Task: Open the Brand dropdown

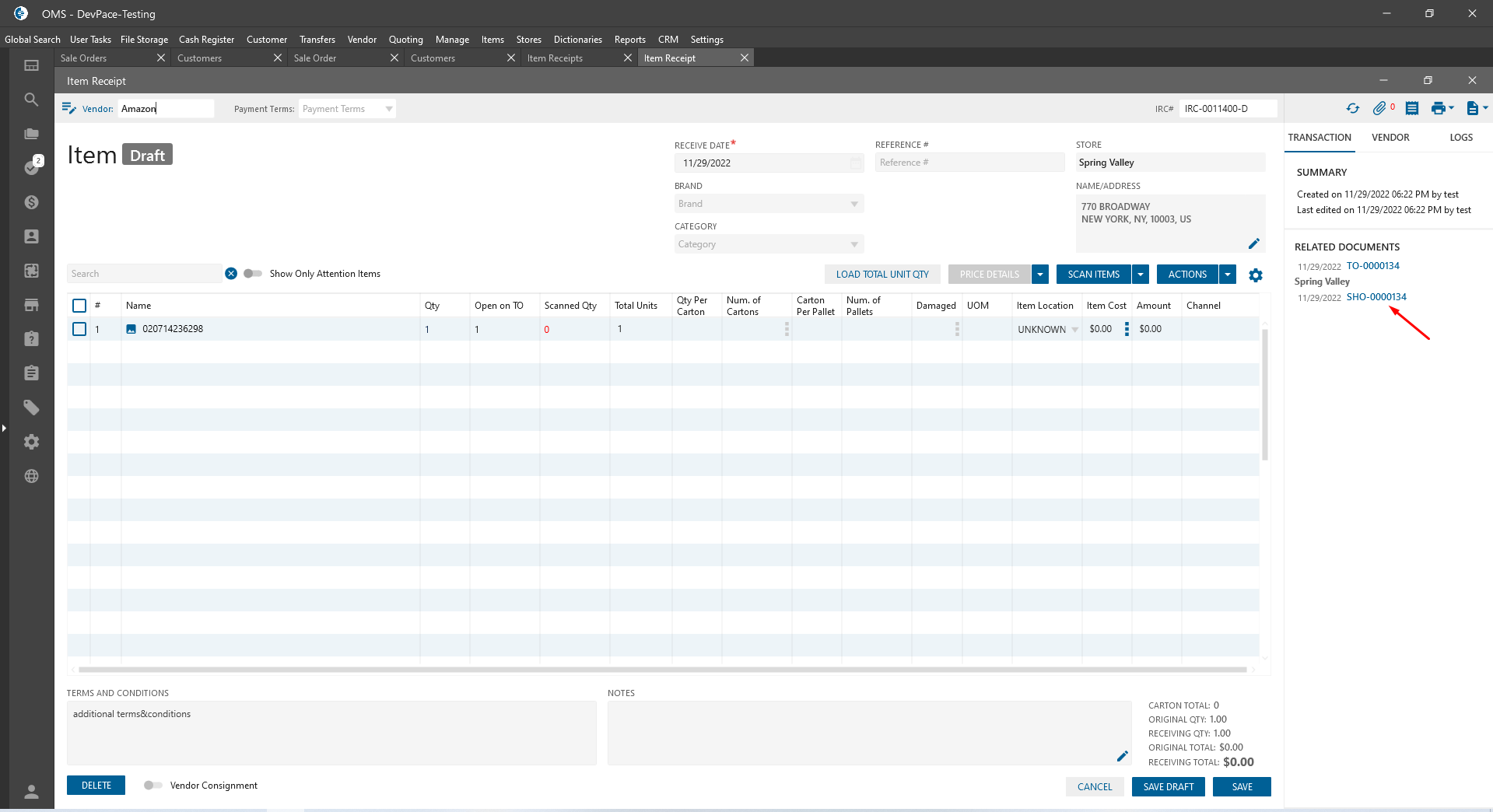Action: [853, 204]
